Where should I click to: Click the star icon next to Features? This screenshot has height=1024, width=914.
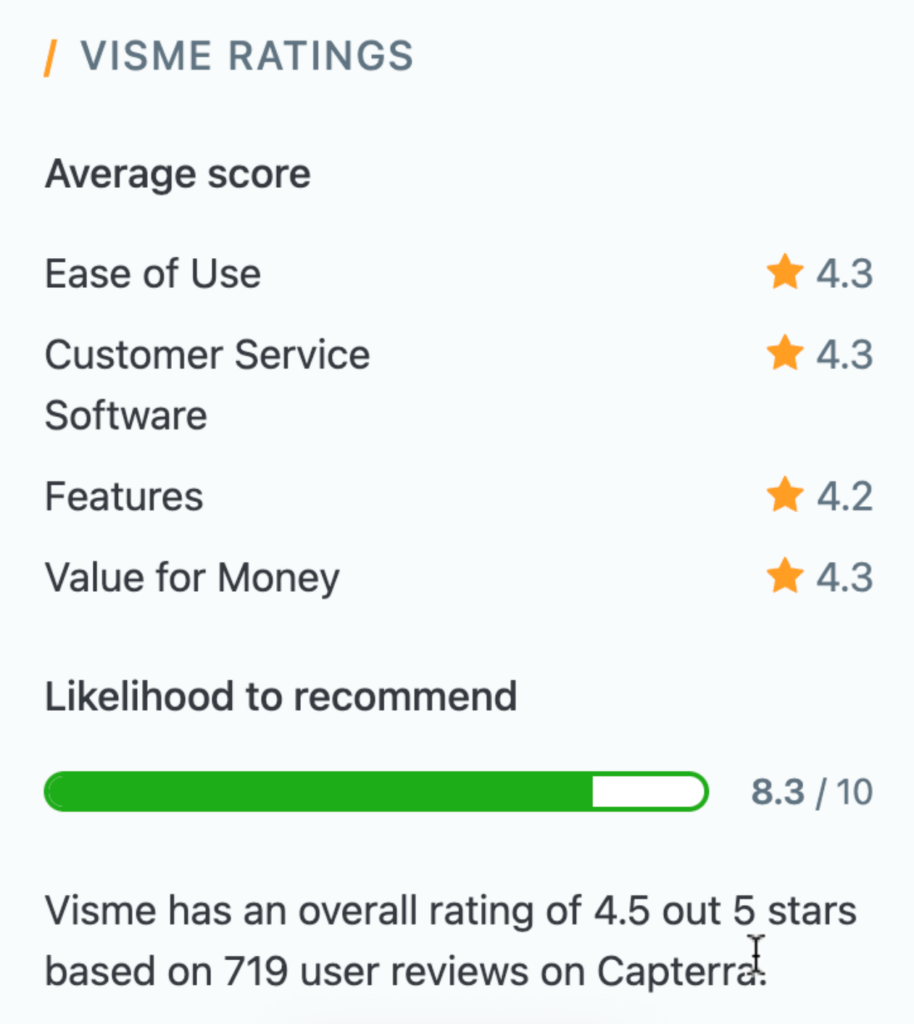click(785, 494)
